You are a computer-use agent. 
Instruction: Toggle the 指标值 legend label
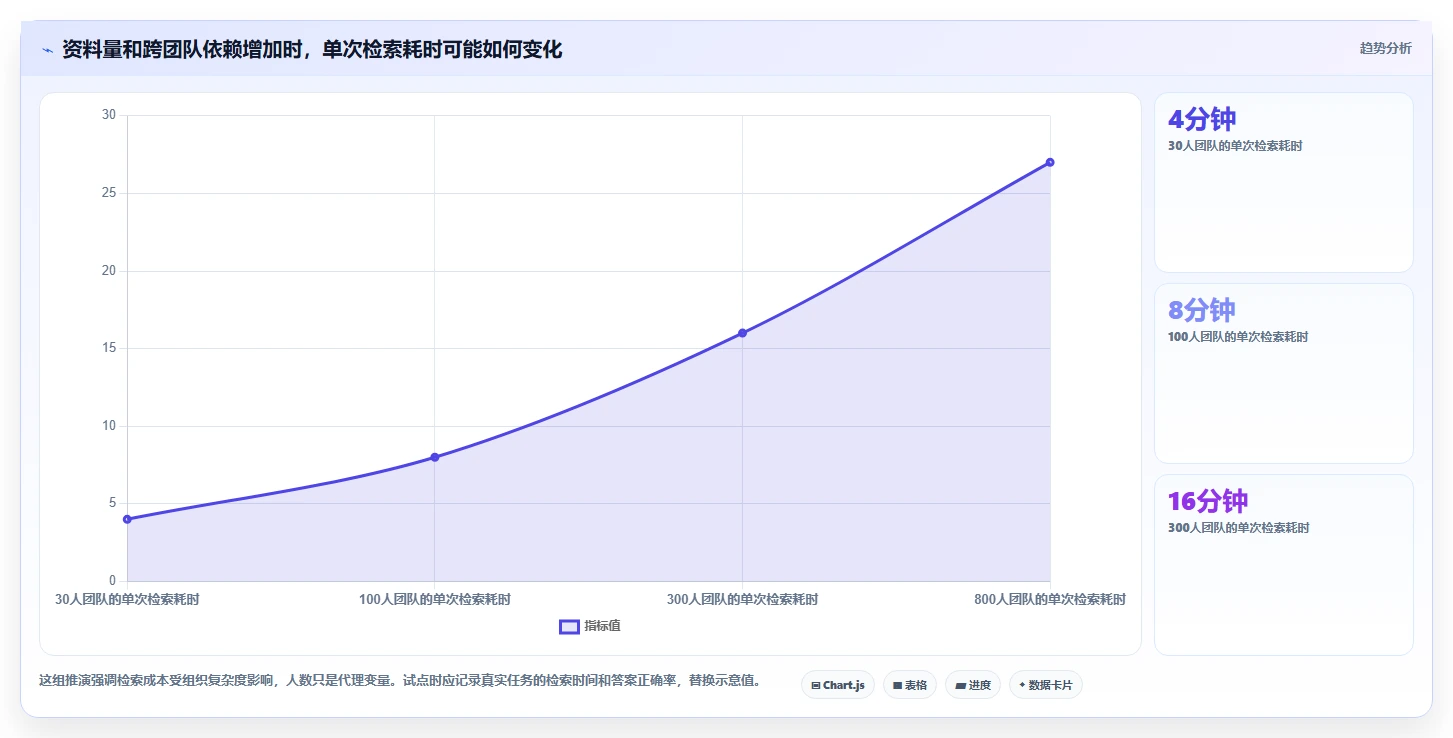[602, 626]
